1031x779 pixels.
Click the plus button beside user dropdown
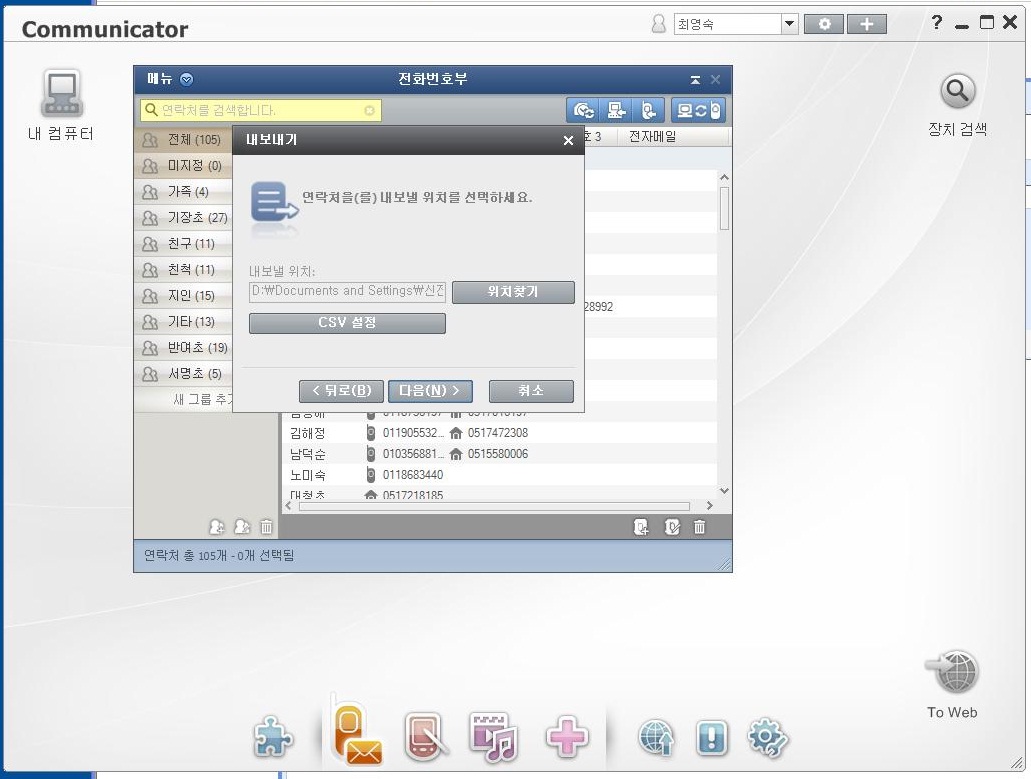(867, 24)
